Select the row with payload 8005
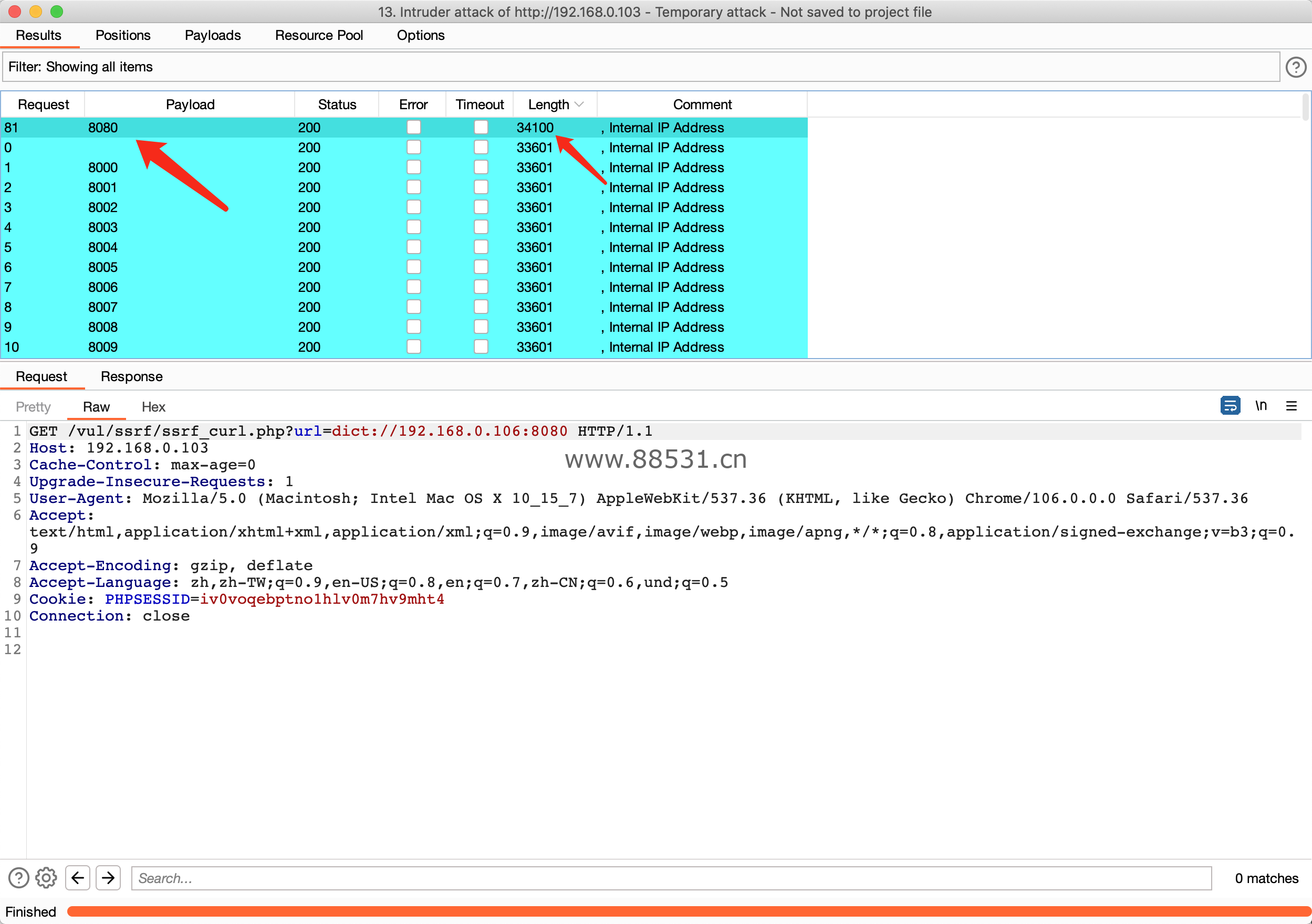The width and height of the screenshot is (1312, 924). pyautogui.click(x=404, y=267)
